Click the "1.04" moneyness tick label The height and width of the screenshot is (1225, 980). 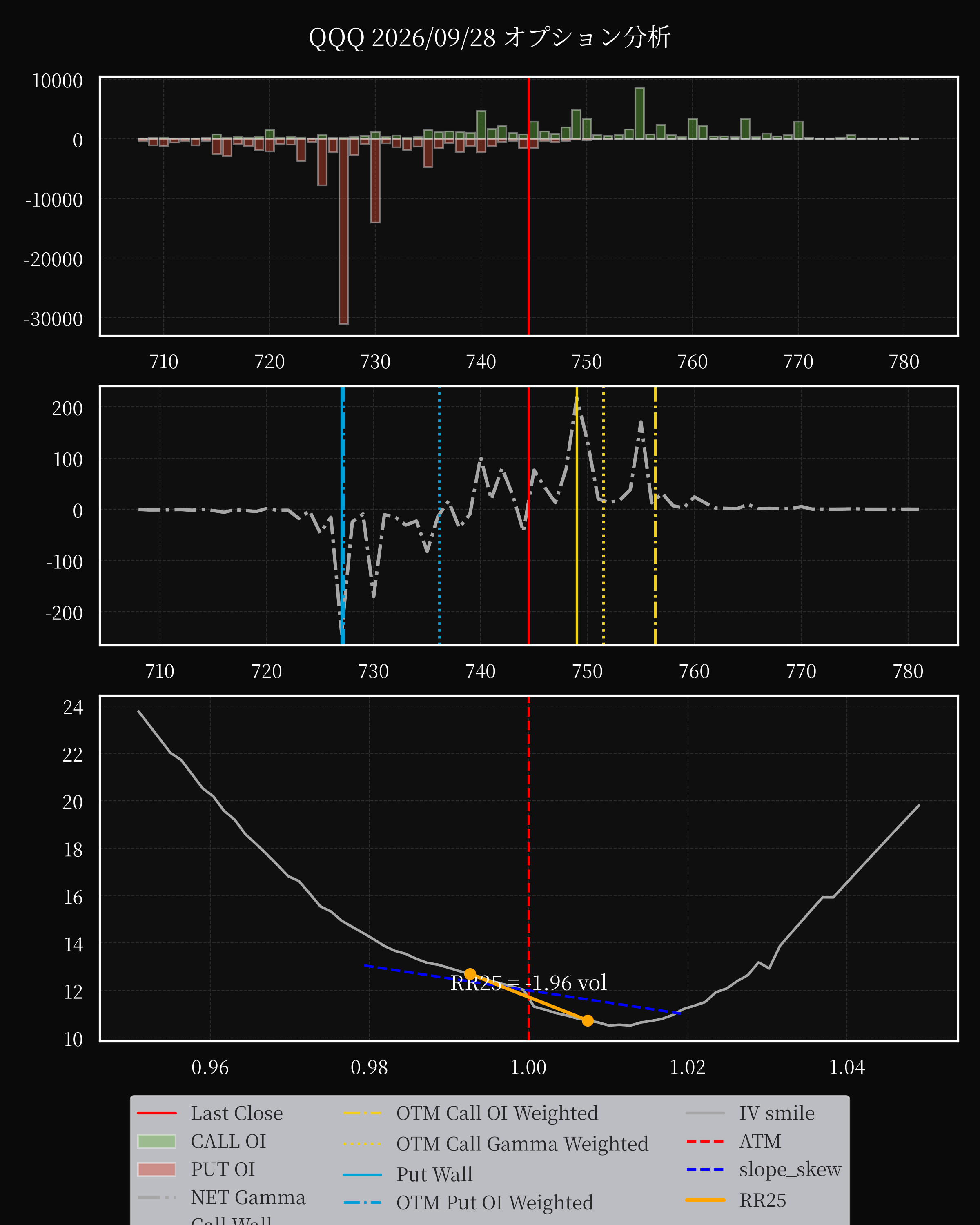tap(847, 1068)
